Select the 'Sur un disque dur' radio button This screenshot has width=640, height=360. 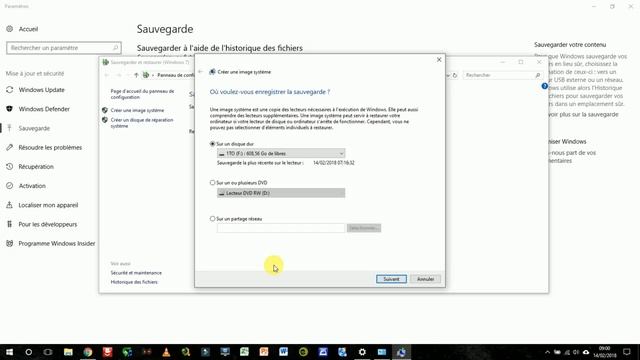coord(212,144)
